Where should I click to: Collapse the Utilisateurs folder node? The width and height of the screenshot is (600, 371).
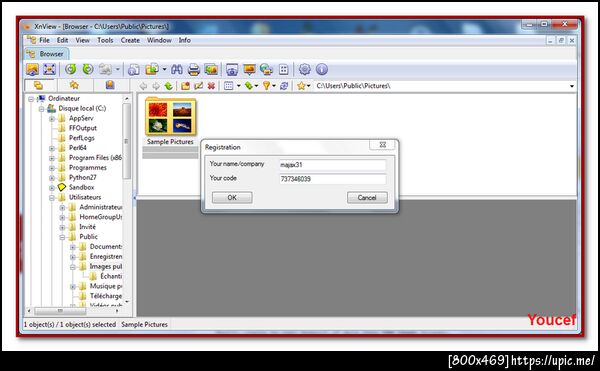[52, 198]
